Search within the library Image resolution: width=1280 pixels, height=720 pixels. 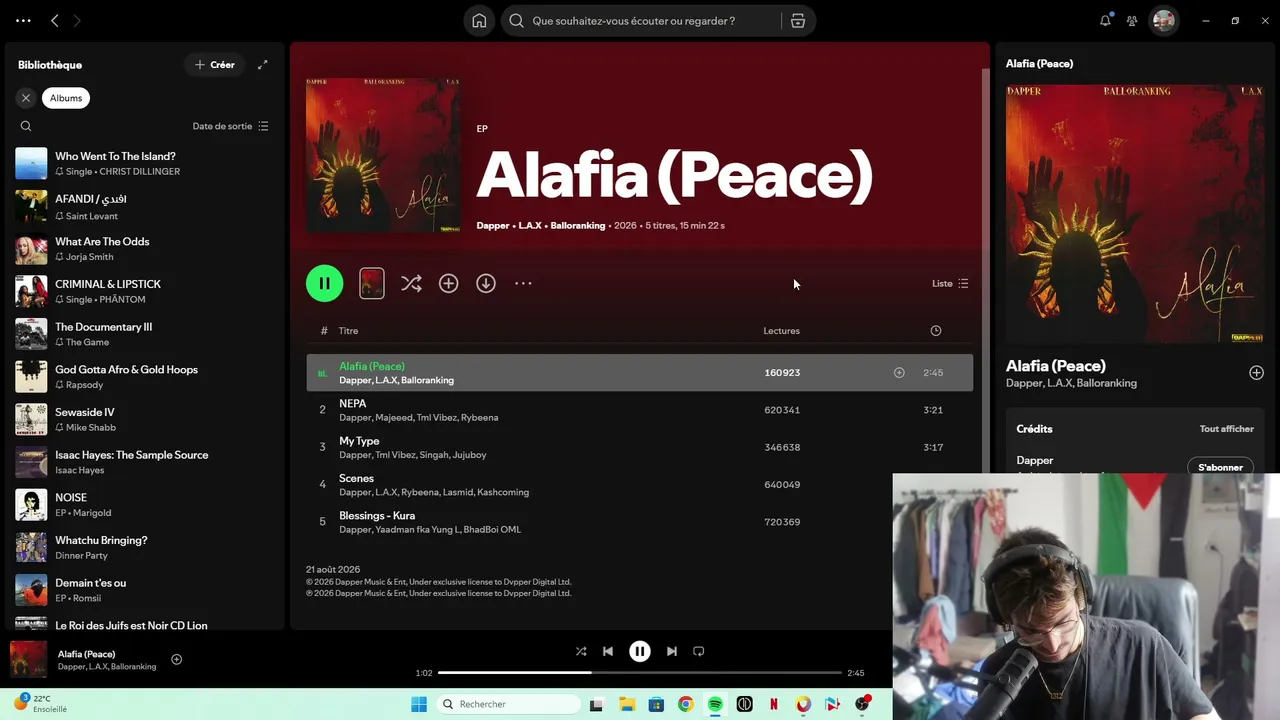coord(26,126)
